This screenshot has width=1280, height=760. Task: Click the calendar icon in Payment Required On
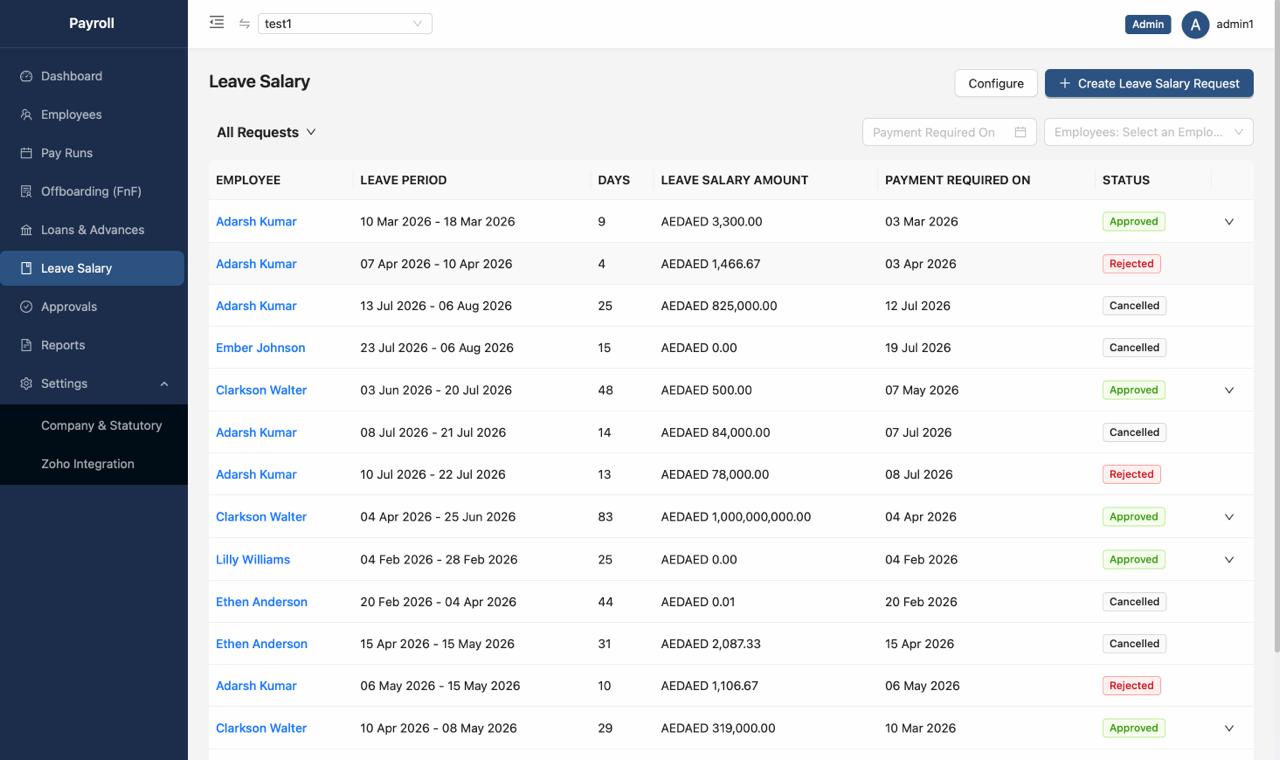[1020, 132]
